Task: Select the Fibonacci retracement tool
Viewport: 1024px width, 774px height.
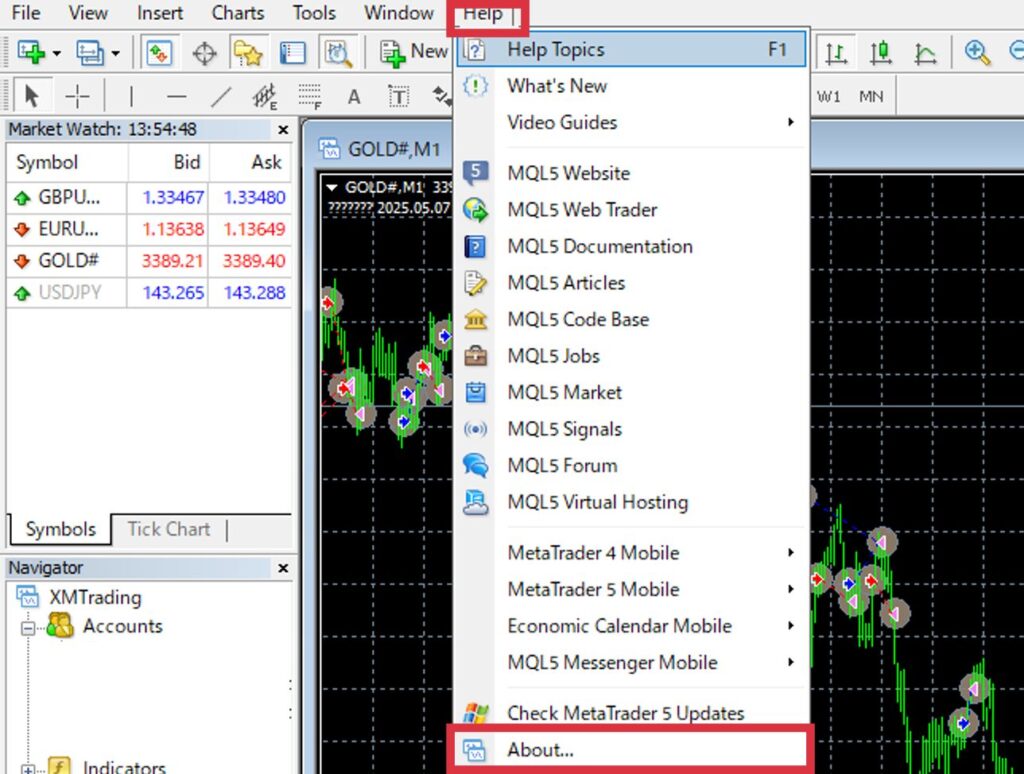Action: tap(310, 97)
